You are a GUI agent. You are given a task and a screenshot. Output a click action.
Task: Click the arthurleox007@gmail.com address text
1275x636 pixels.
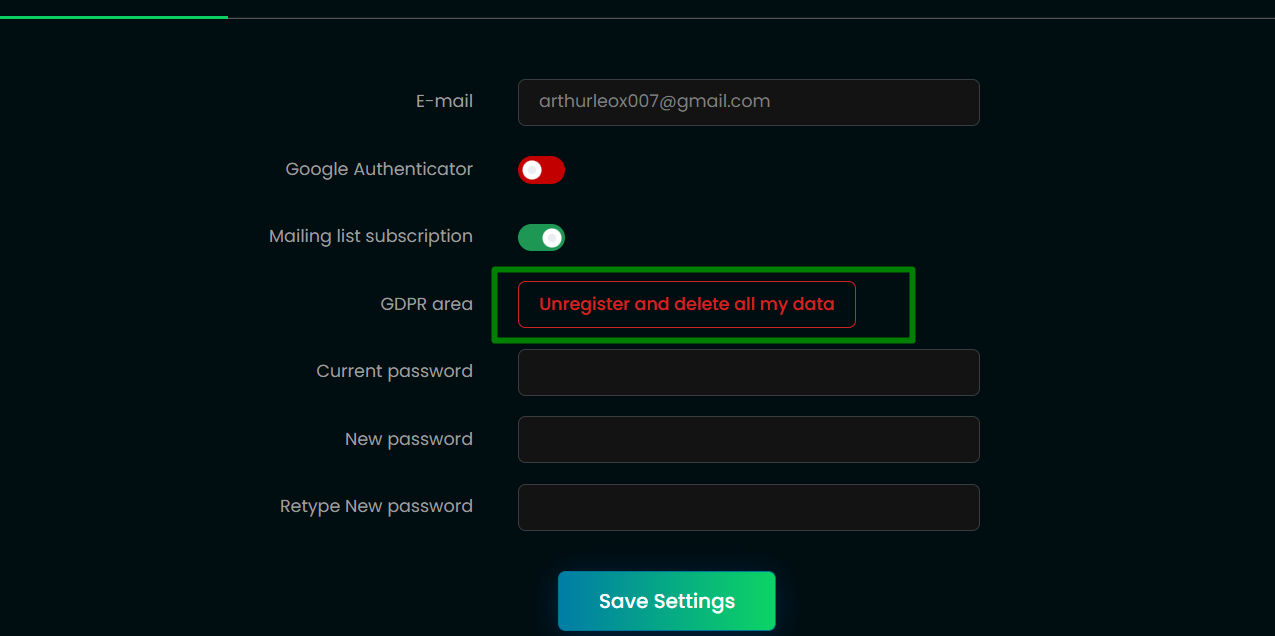click(x=654, y=102)
